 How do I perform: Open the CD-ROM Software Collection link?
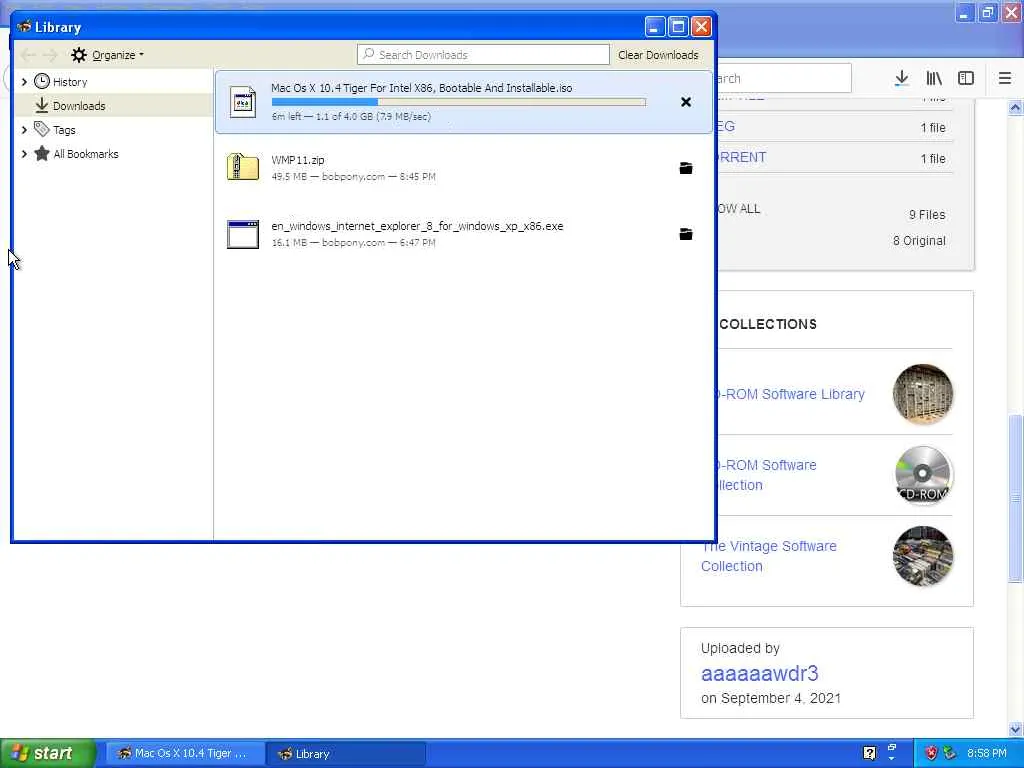point(767,475)
